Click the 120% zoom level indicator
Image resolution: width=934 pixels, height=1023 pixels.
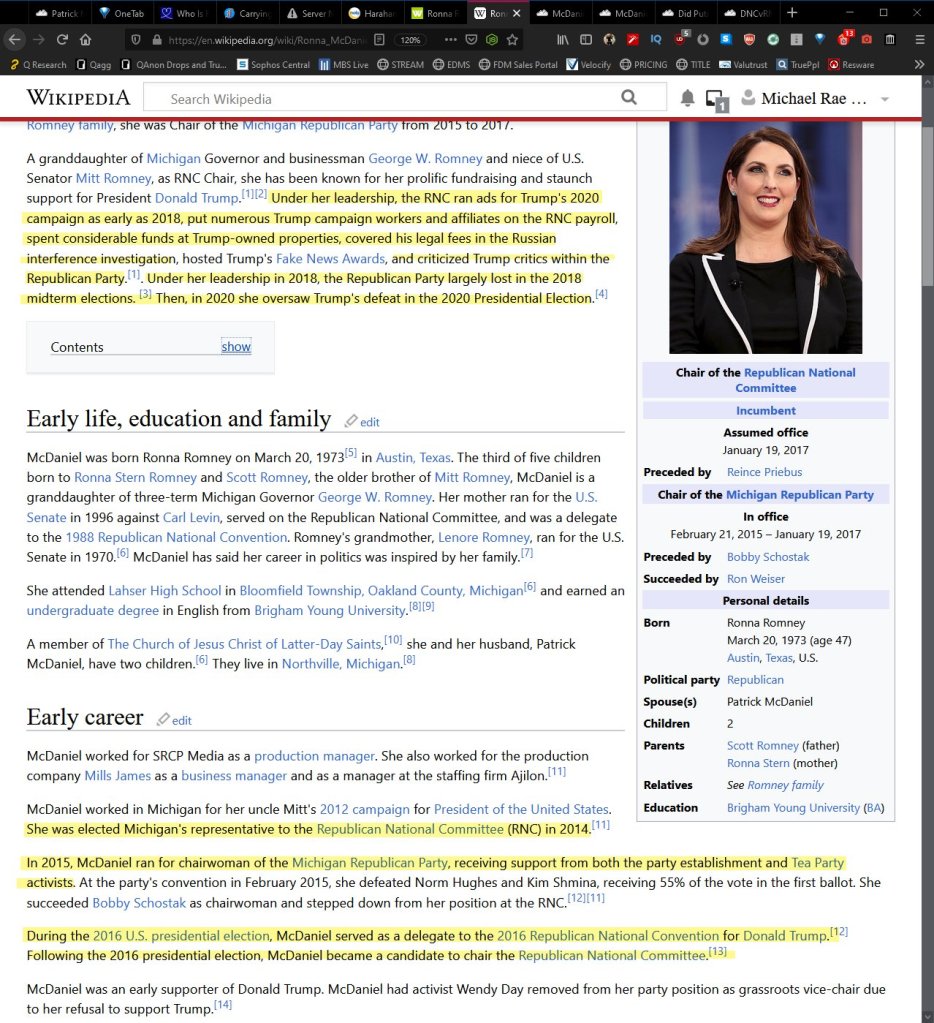pos(410,40)
